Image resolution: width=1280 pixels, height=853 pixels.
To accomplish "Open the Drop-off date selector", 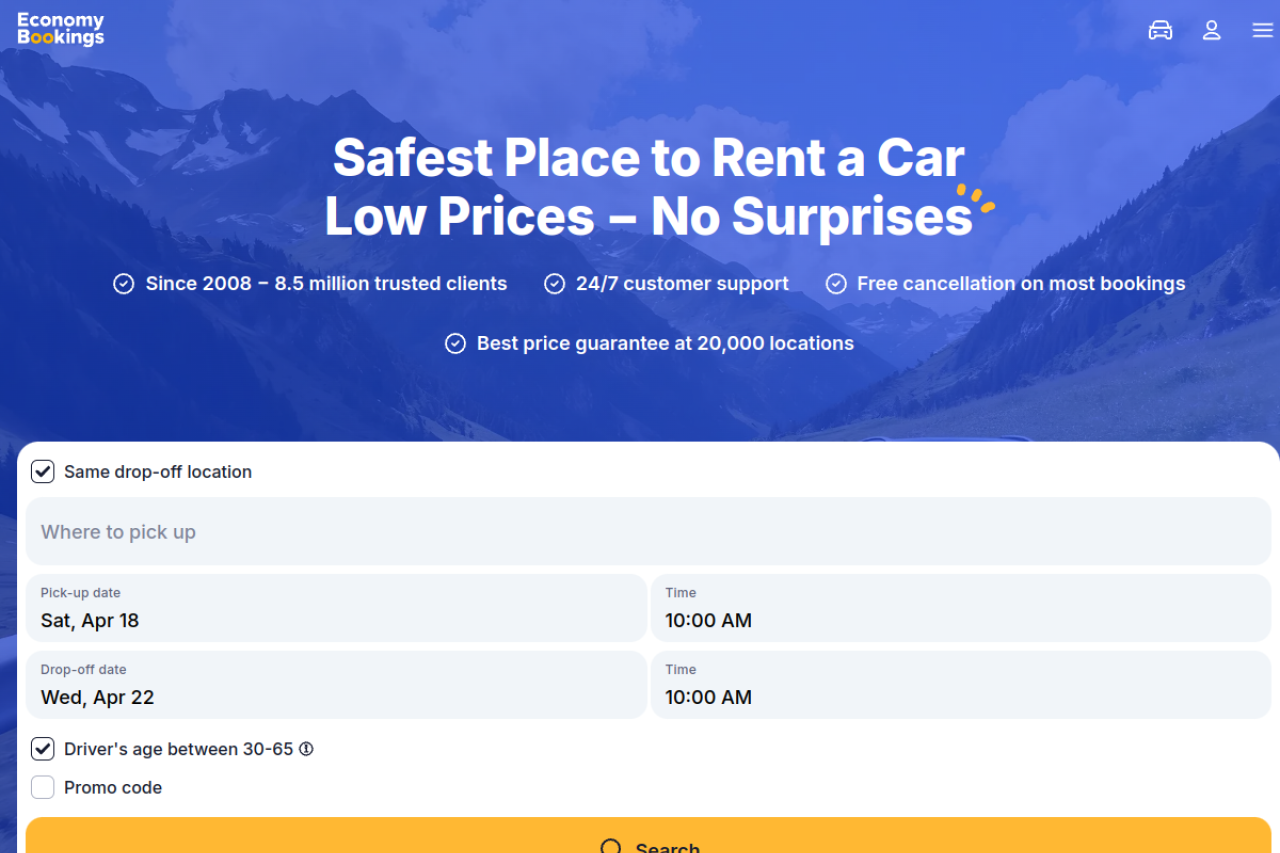I will (336, 685).
